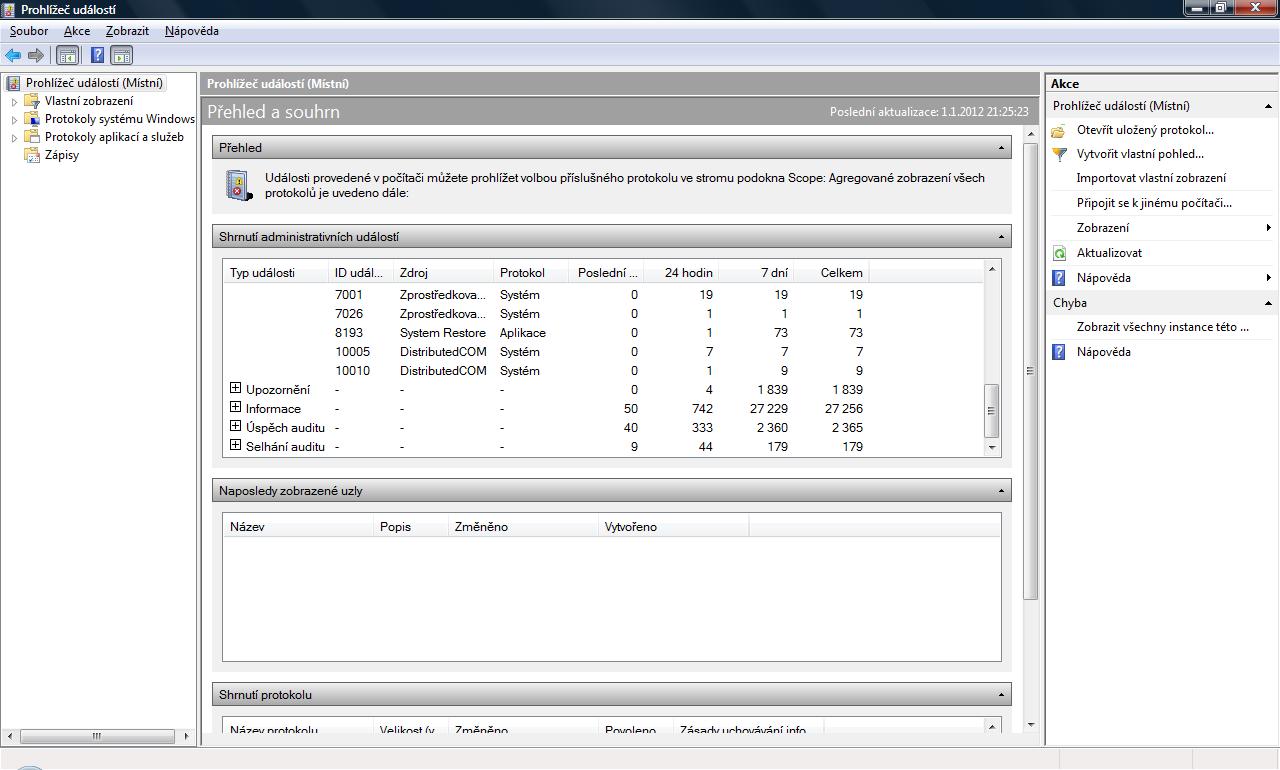Click the Otevřít uložený protokol folder icon
The height and width of the screenshot is (770, 1280).
1059,130
